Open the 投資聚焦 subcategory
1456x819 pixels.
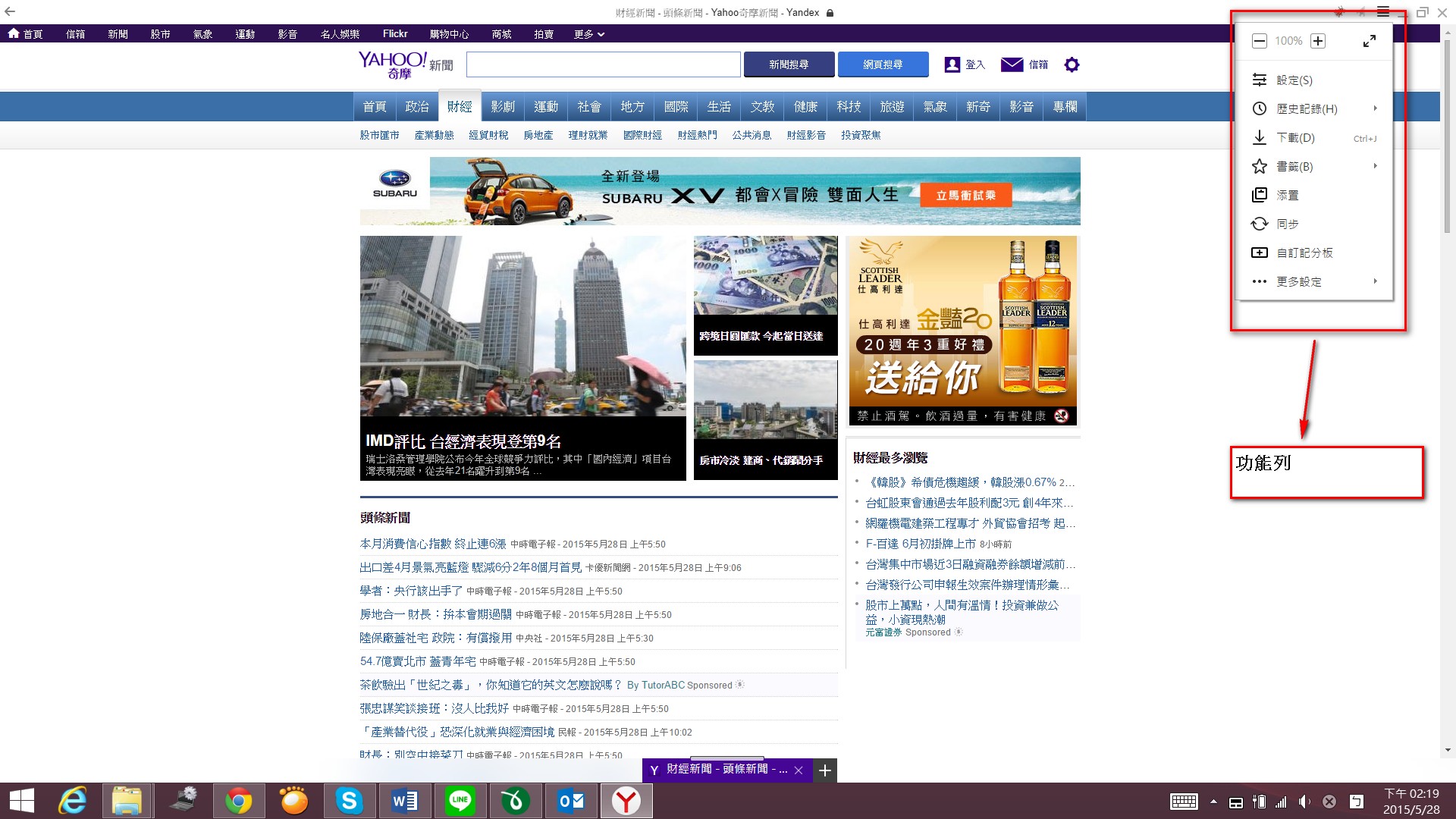(x=861, y=135)
